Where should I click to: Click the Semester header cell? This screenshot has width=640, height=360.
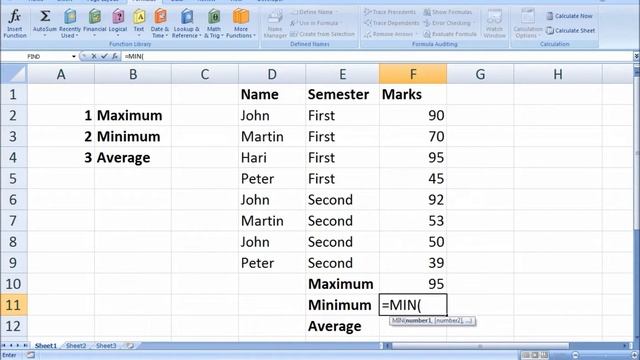coord(342,94)
